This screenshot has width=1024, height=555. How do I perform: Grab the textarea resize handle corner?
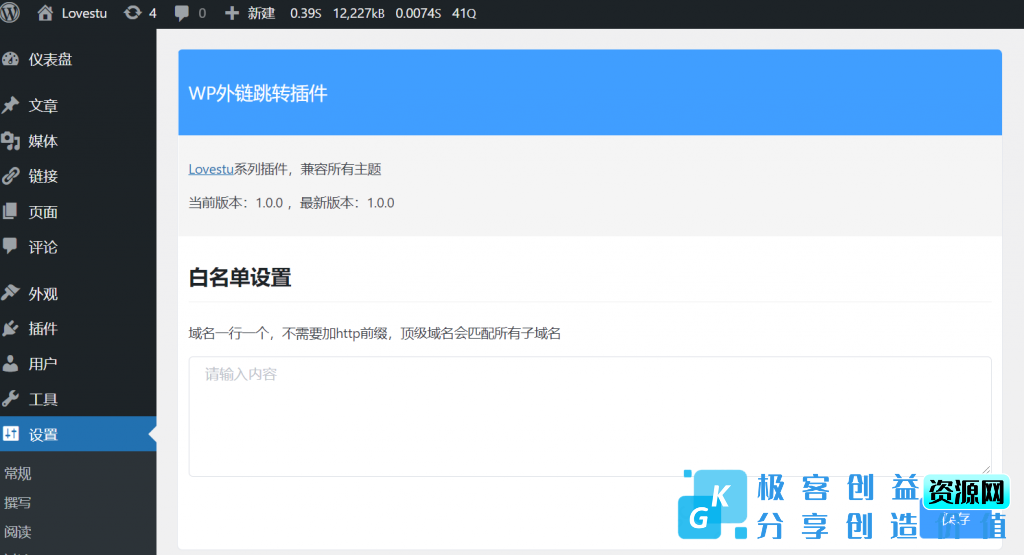(985, 469)
